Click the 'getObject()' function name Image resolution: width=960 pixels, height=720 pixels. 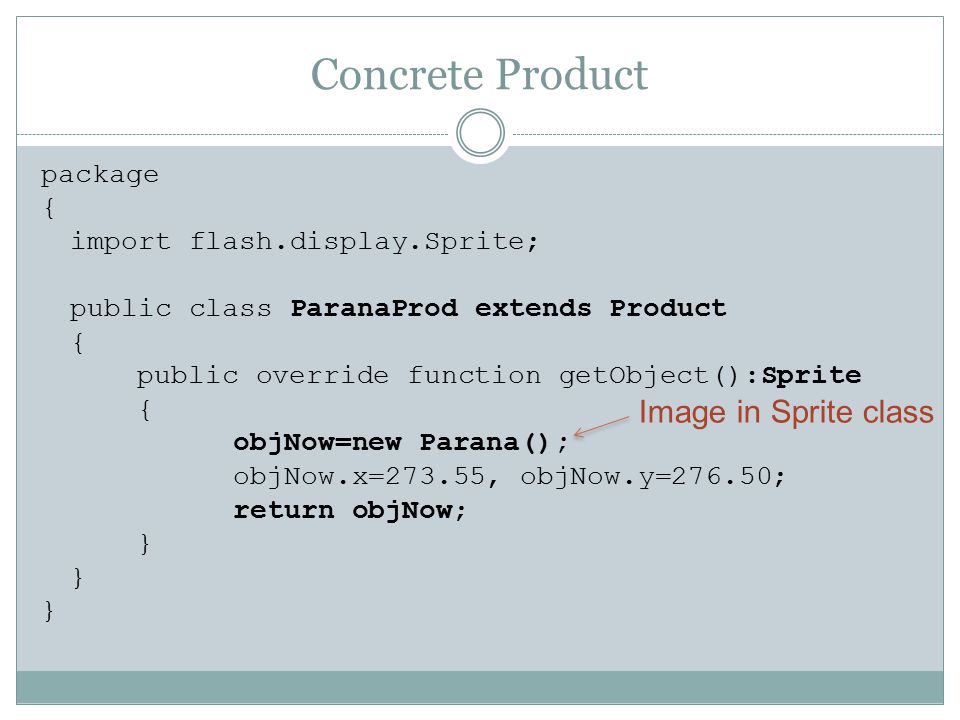coord(650,376)
